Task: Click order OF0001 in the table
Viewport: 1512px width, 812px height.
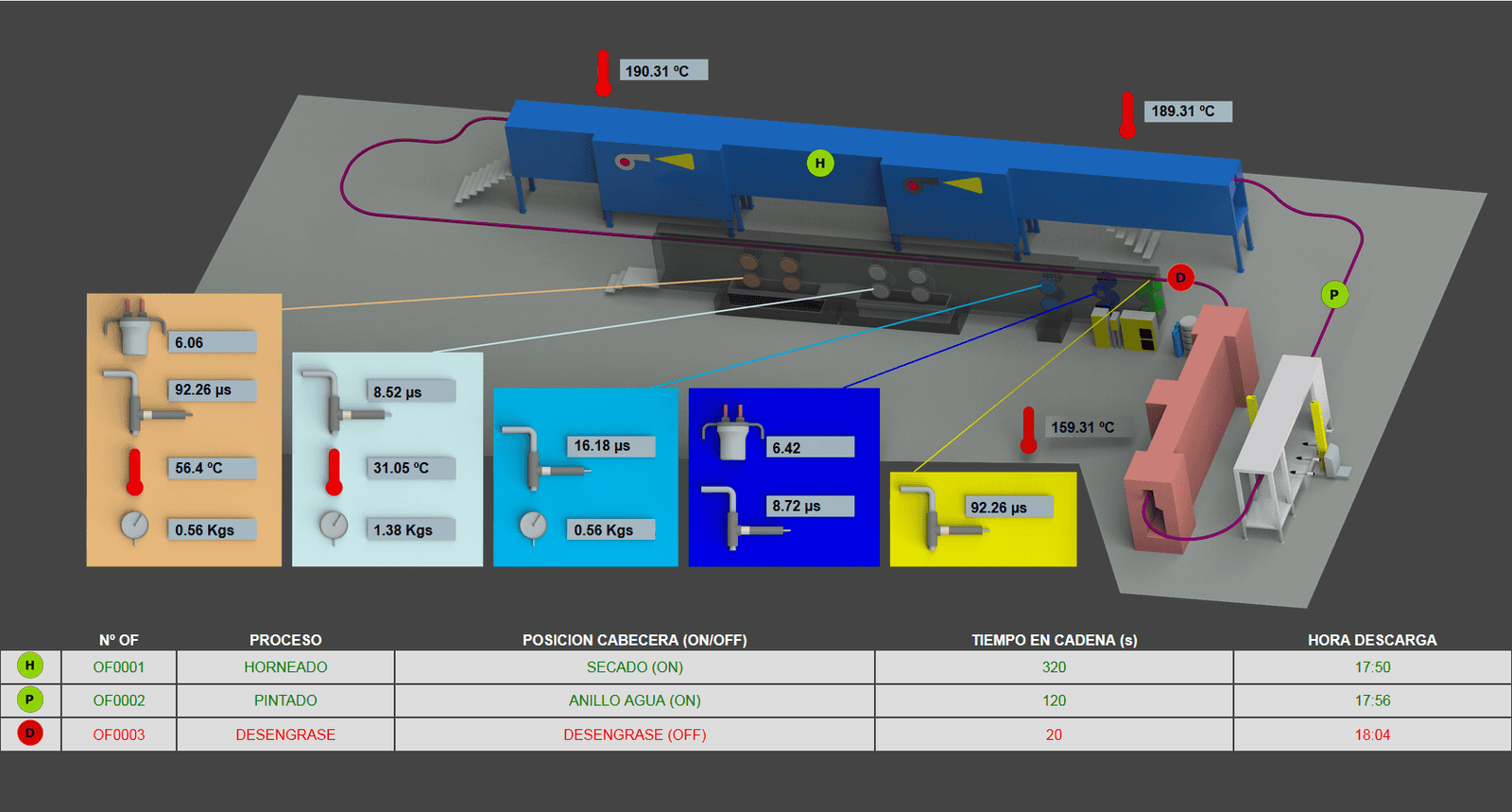Action: click(119, 667)
